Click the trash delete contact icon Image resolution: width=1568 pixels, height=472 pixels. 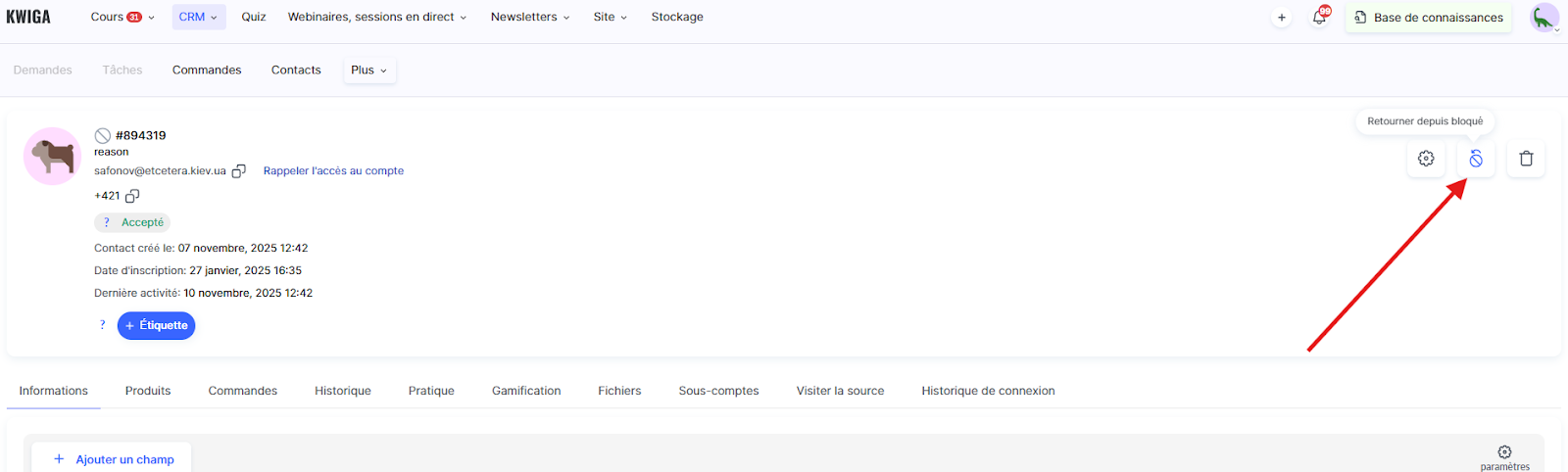(x=1526, y=159)
